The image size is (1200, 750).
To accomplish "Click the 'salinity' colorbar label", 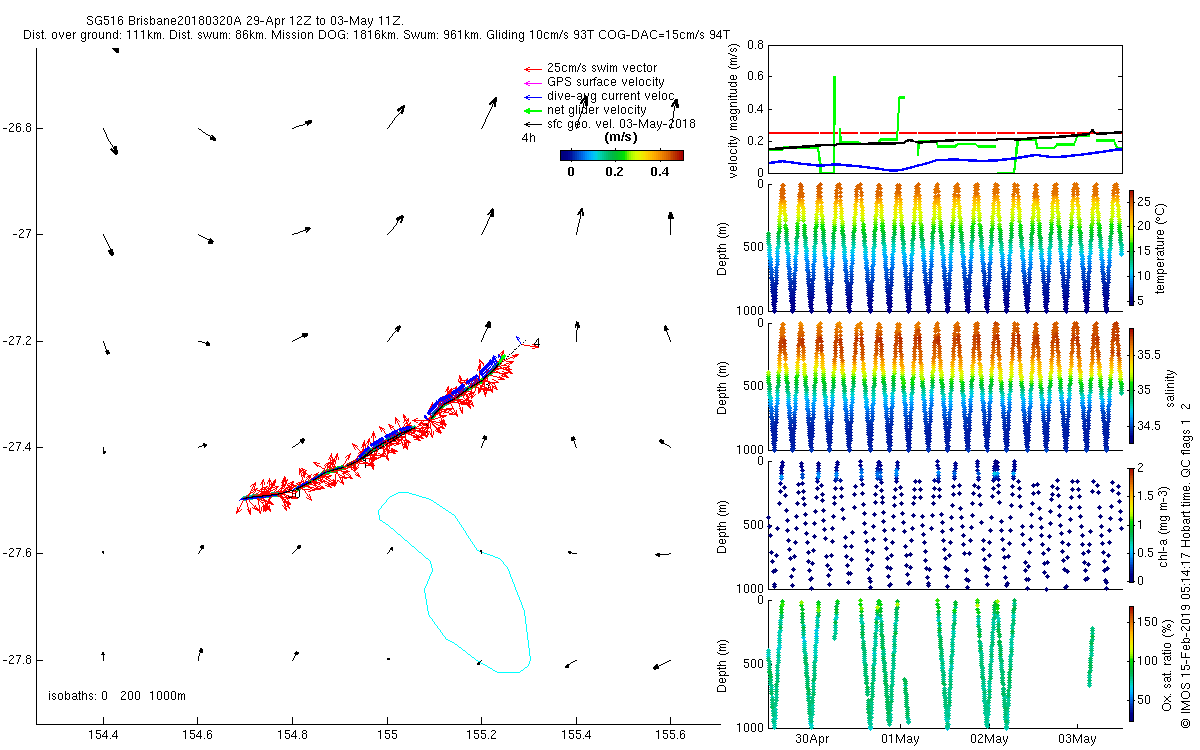I will coord(1170,388).
